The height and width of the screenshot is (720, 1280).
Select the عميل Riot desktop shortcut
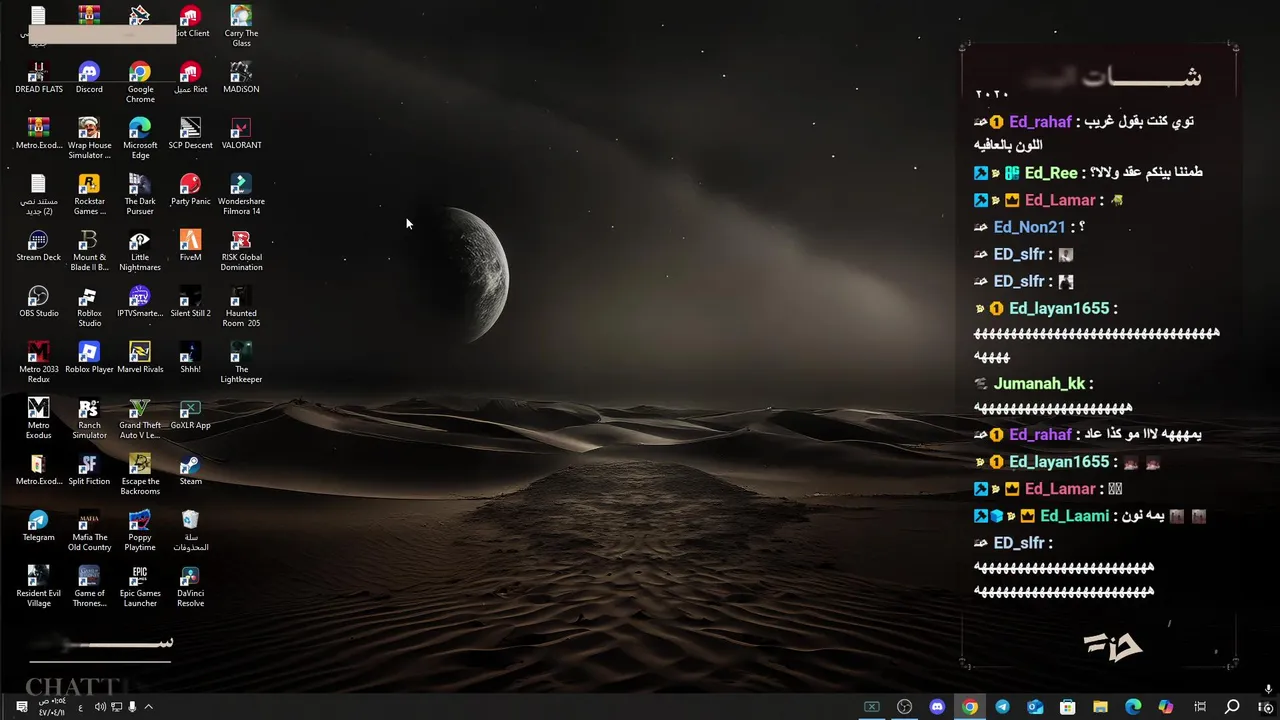click(190, 78)
